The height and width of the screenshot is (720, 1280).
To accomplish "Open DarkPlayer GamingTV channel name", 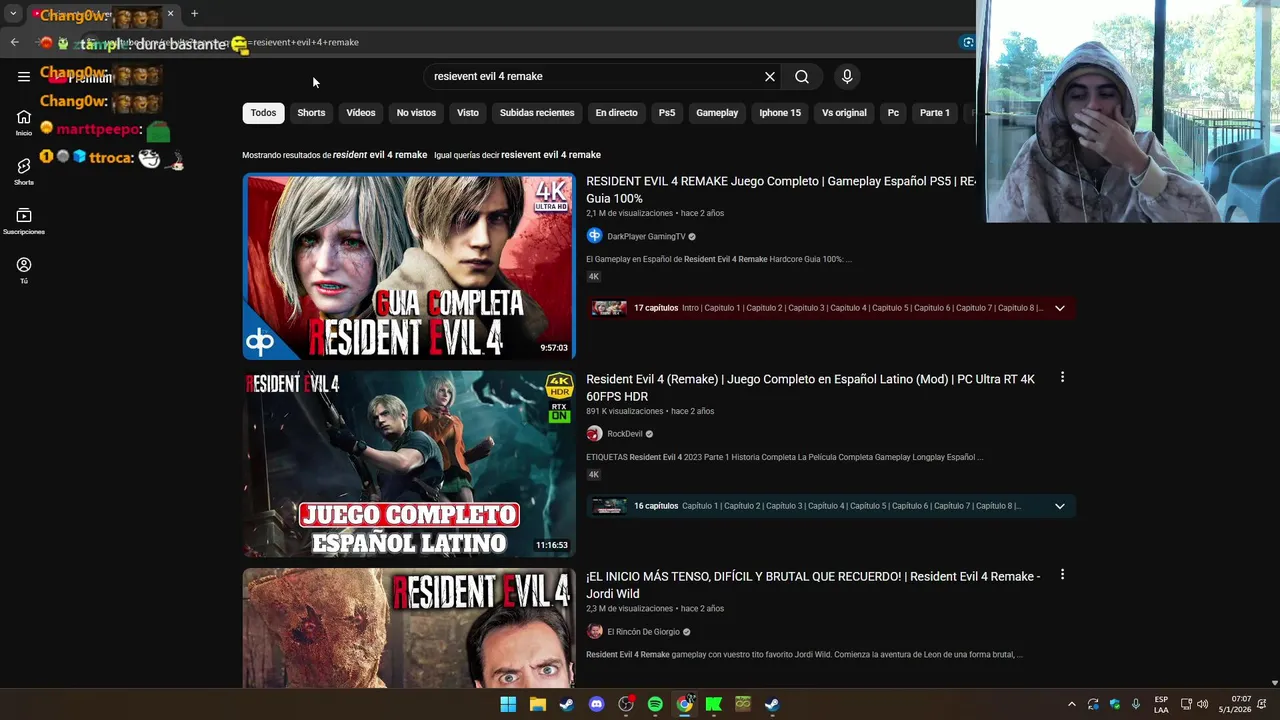I will pyautogui.click(x=646, y=237).
